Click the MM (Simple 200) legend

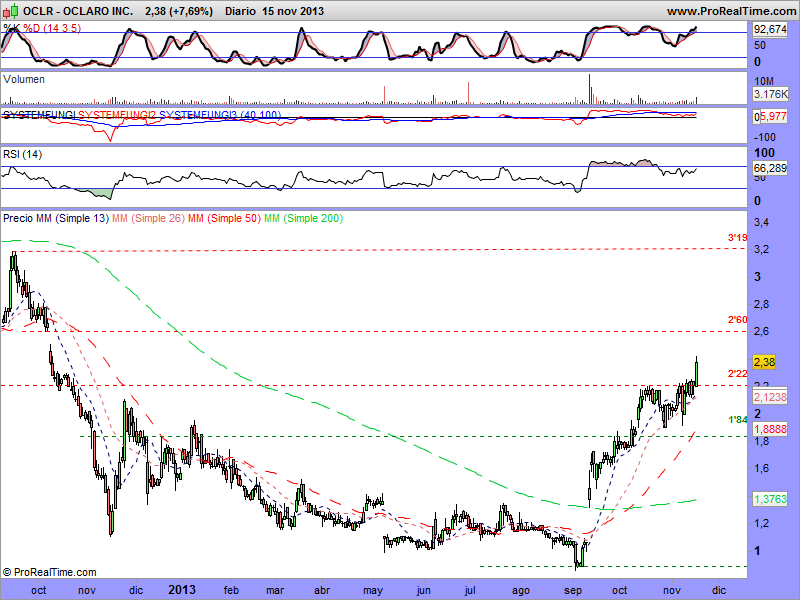(304, 218)
